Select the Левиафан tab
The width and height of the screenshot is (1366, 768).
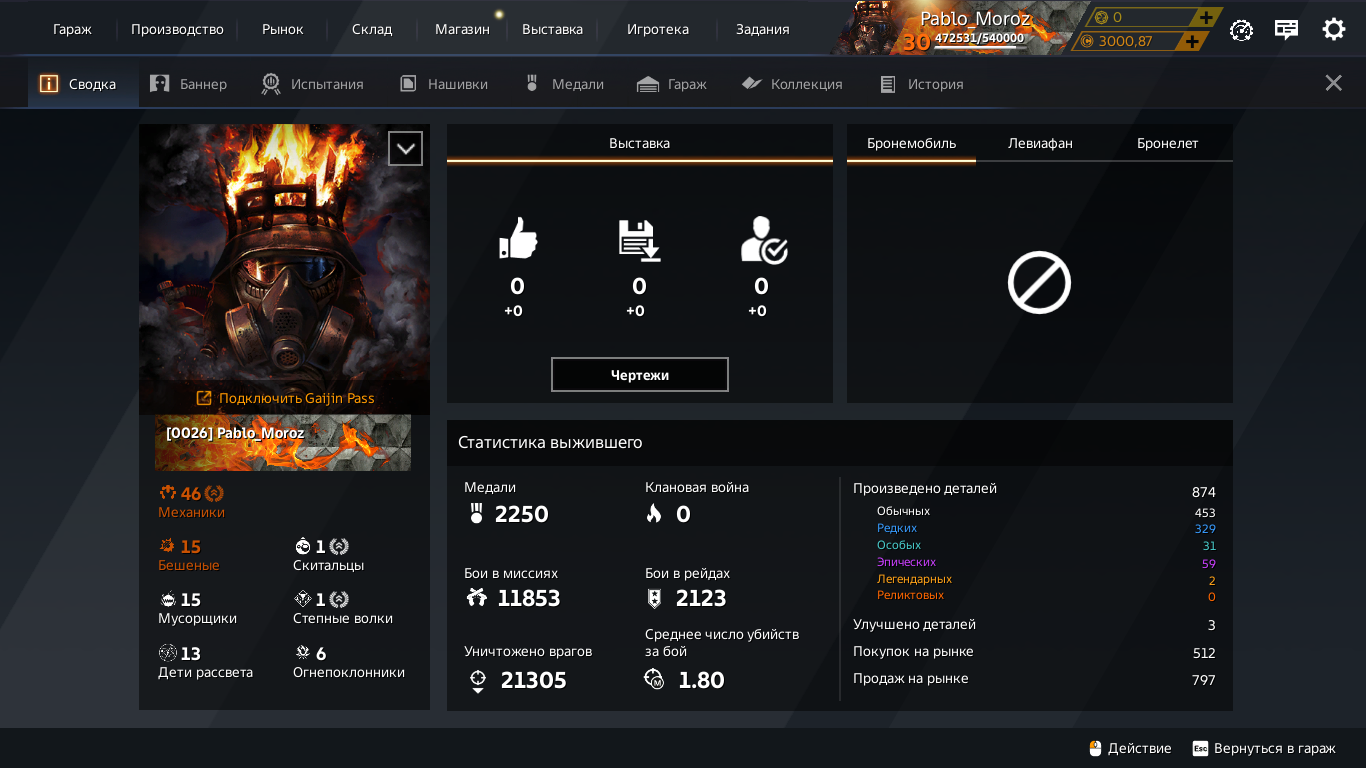click(1040, 143)
